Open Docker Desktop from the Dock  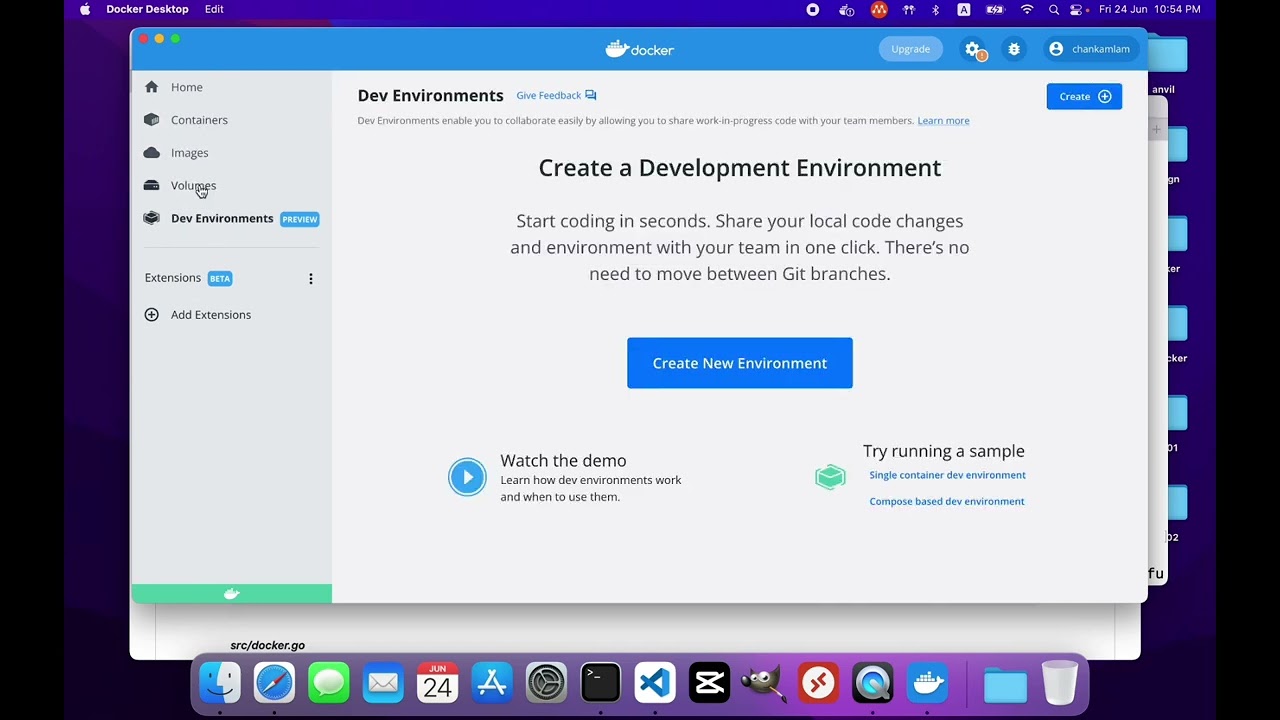point(927,684)
